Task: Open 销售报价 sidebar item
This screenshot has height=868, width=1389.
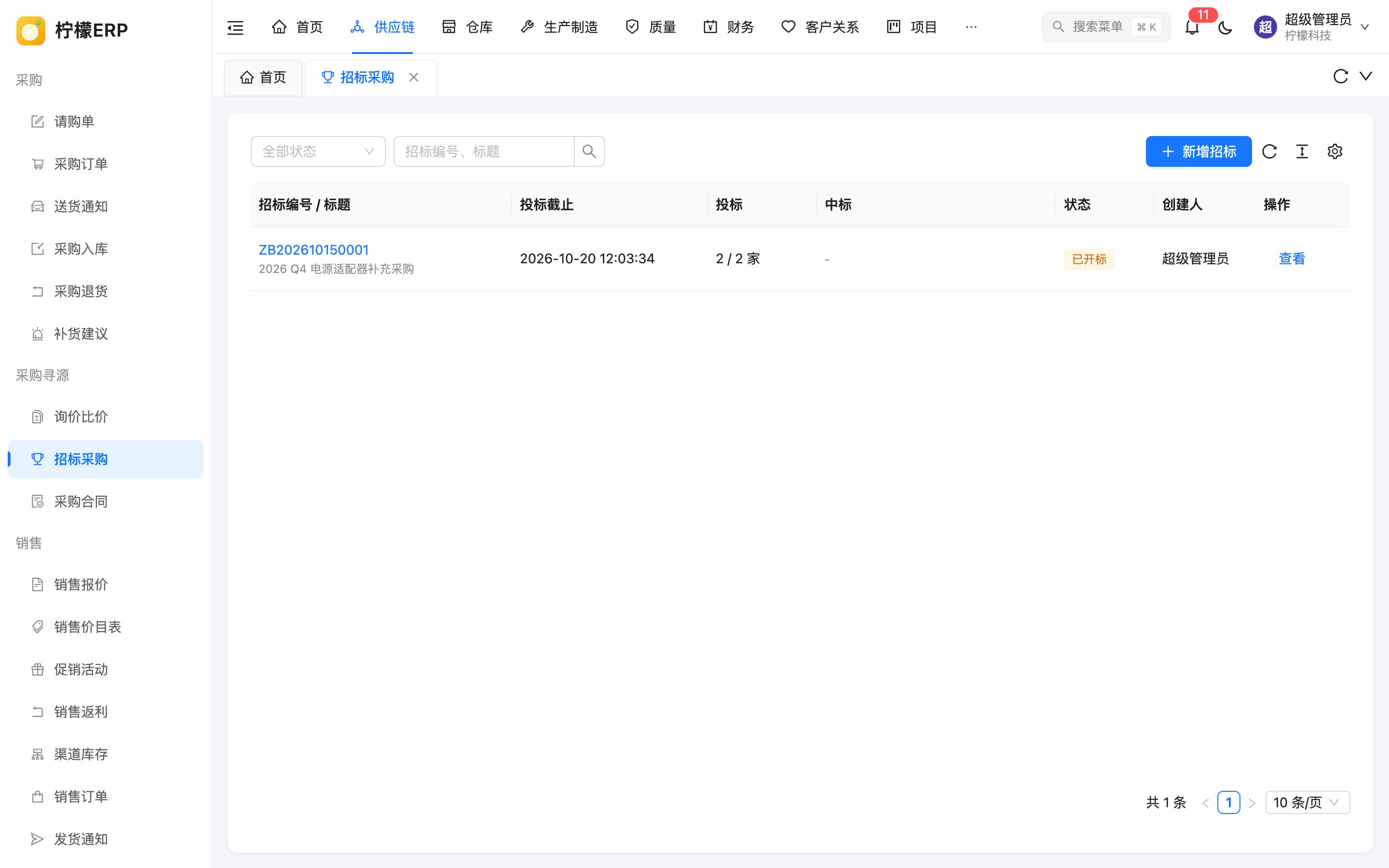Action: pos(106,584)
